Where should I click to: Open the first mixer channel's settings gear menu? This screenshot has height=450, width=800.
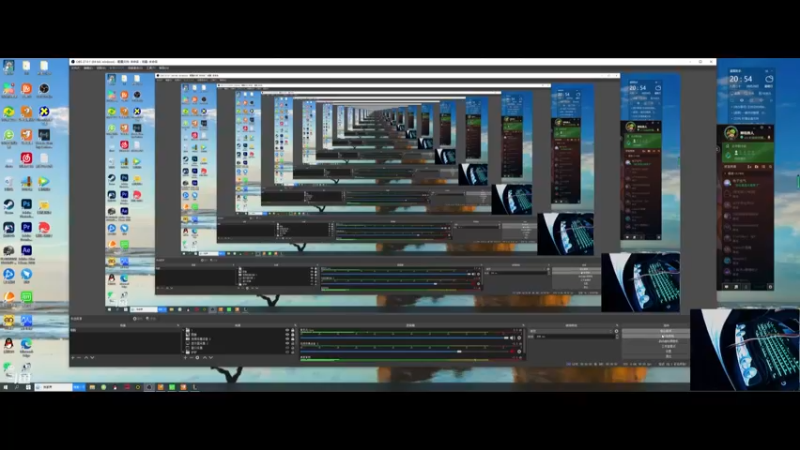pyautogui.click(x=519, y=338)
